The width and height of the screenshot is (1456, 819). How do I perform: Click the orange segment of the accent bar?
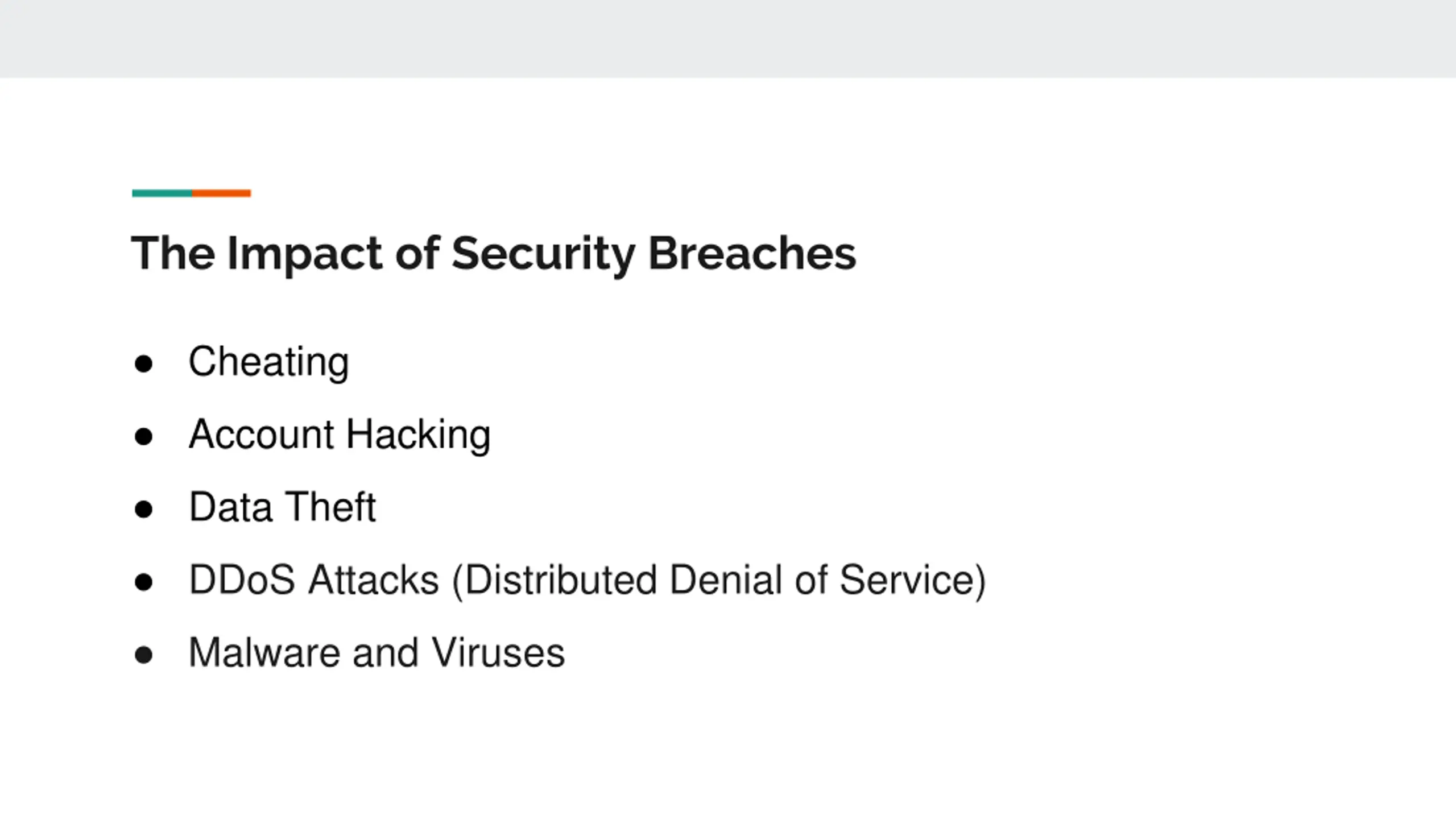[x=221, y=193]
